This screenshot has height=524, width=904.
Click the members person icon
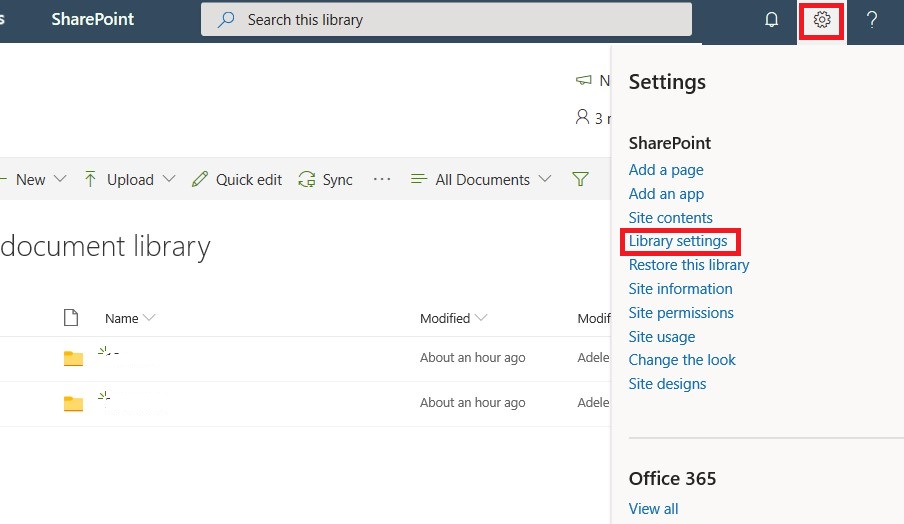[582, 117]
